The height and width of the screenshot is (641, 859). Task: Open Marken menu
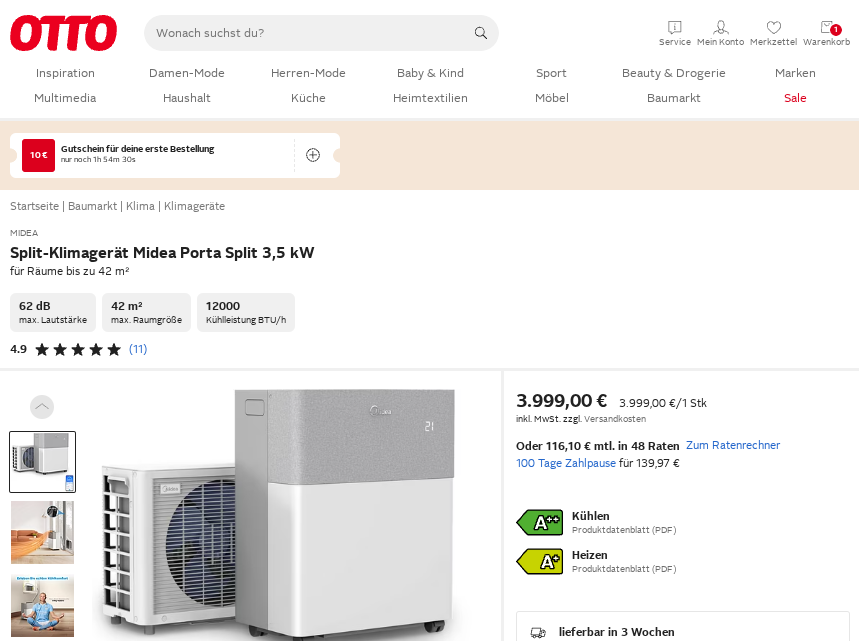795,73
